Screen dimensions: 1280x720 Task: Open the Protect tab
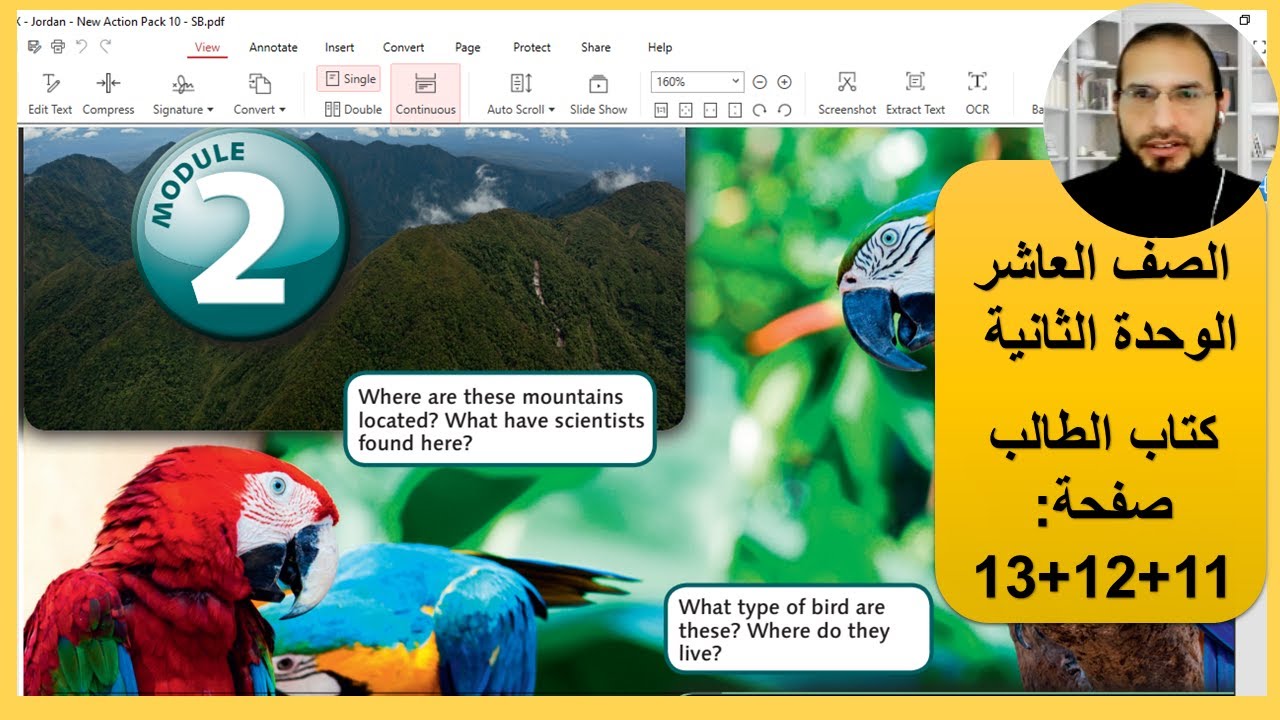[532, 47]
